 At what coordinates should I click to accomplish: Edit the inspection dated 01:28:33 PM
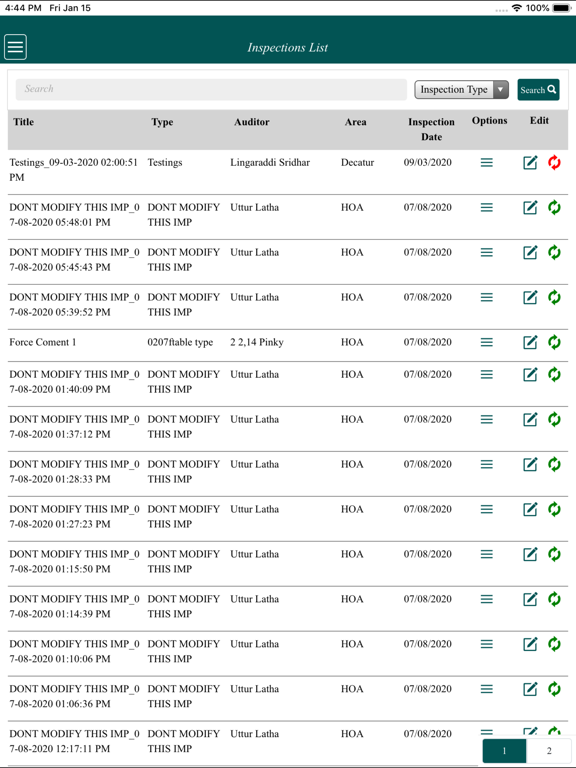530,464
